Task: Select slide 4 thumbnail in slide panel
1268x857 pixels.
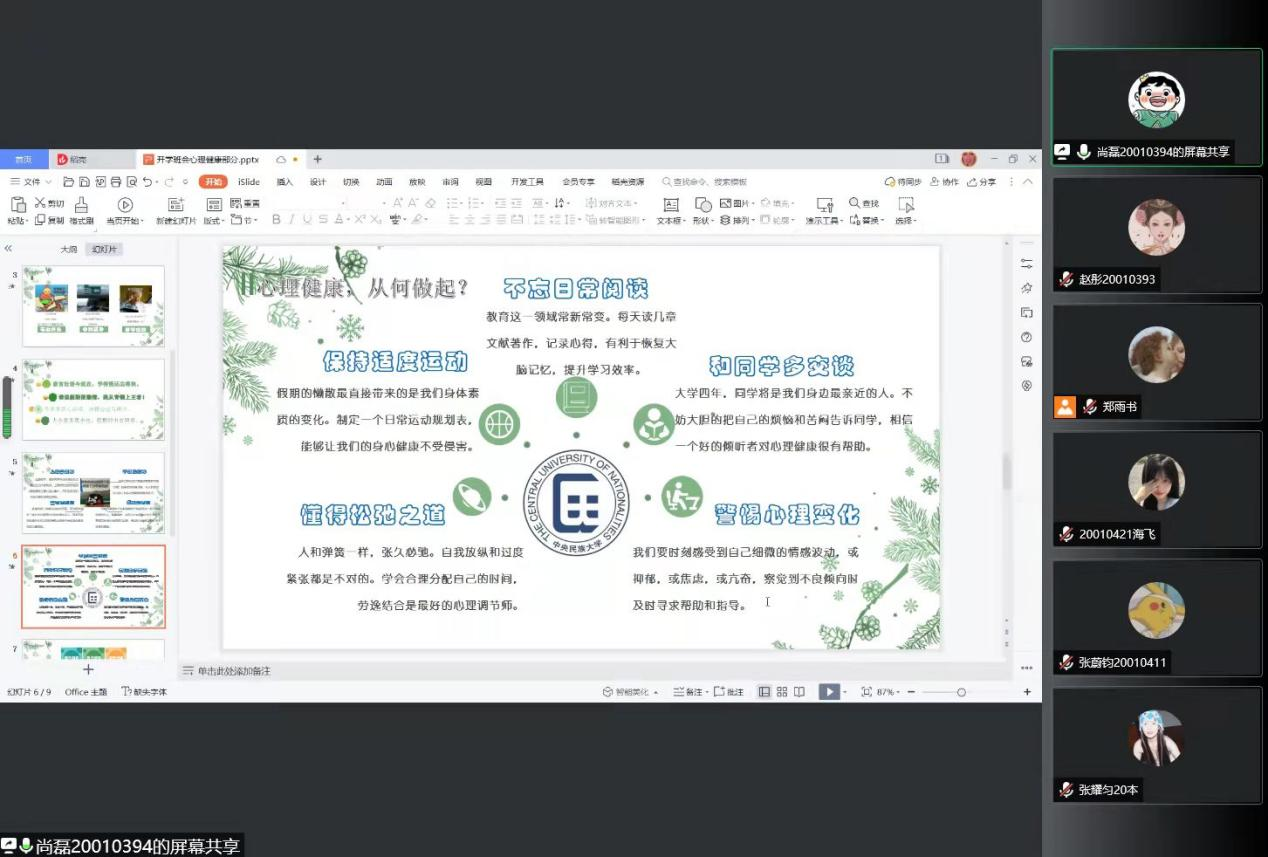Action: 93,399
